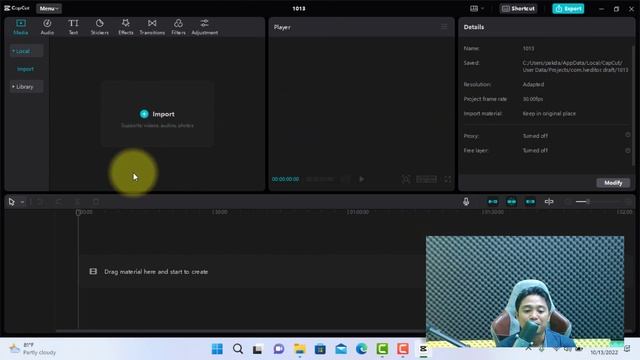
Task: Open the weather widget on taskbar
Action: click(x=33, y=349)
